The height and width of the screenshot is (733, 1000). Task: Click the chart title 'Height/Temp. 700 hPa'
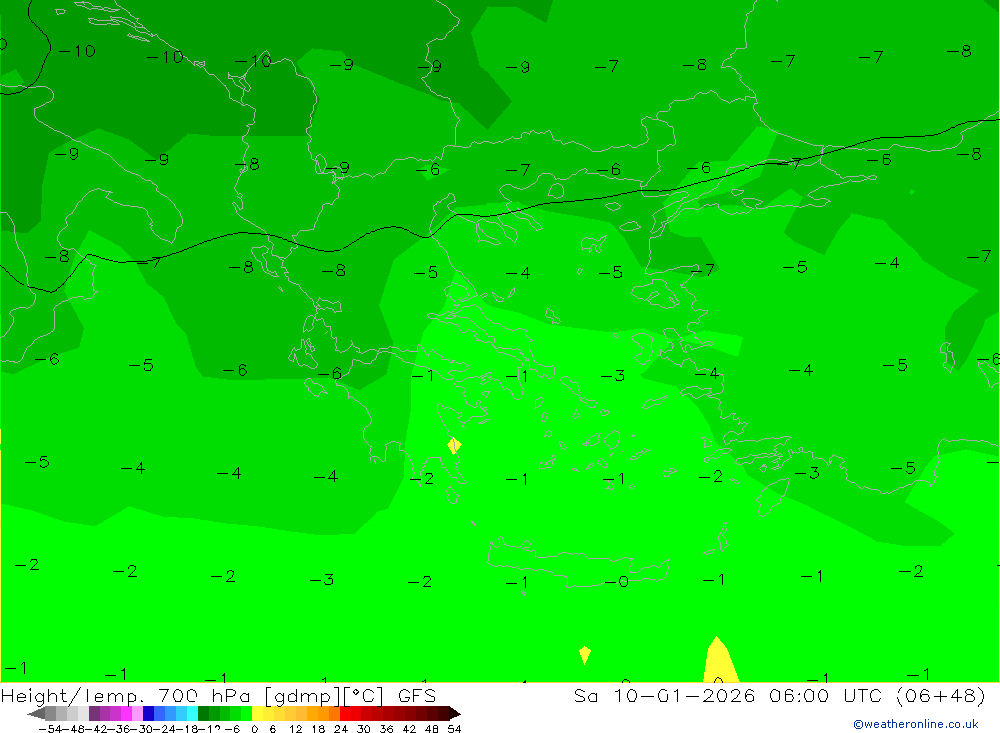click(126, 695)
